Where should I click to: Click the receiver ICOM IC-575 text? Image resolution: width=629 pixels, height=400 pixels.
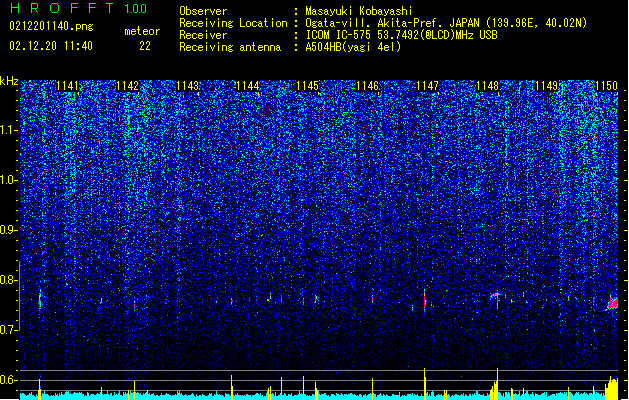[x=401, y=35]
